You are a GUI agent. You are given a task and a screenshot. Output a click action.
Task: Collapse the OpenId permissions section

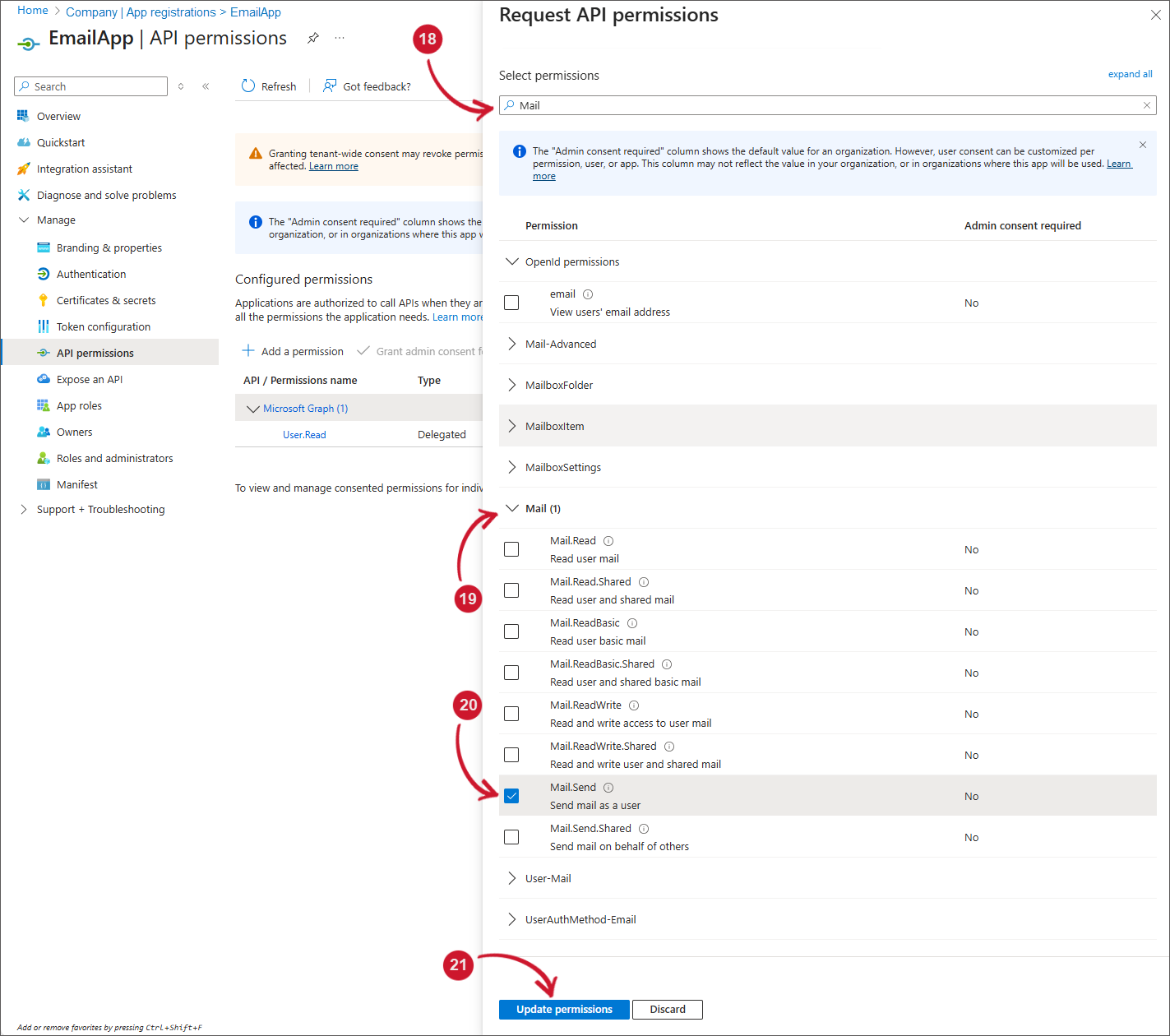(x=512, y=261)
